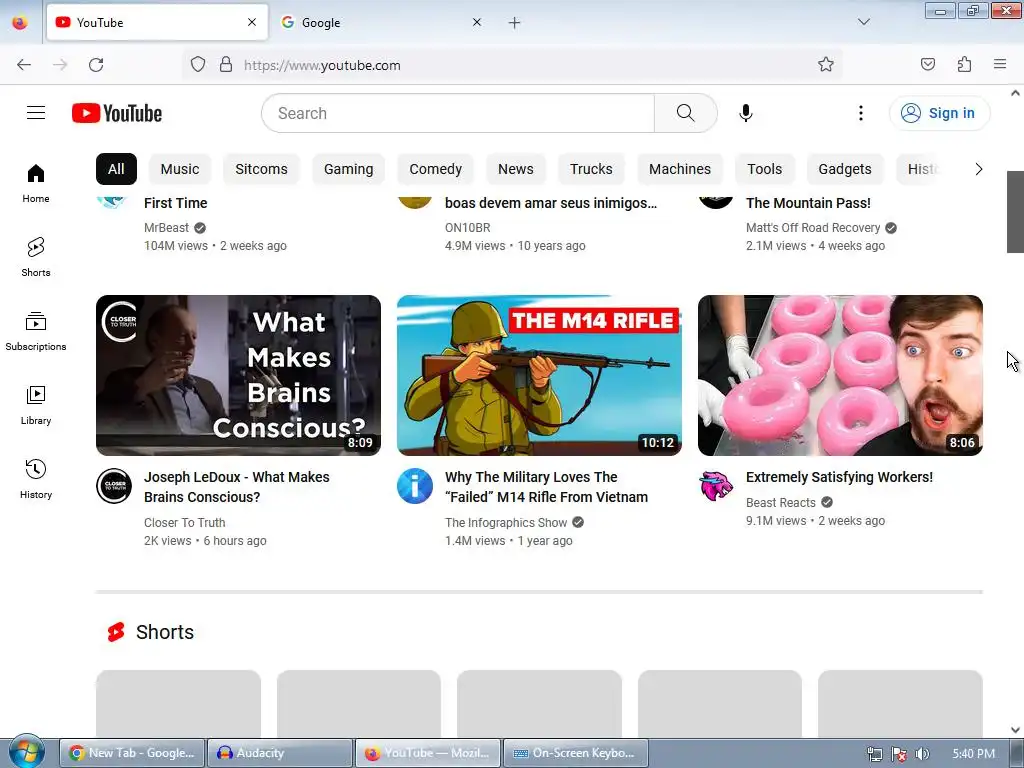Filter by News chip

[516, 169]
